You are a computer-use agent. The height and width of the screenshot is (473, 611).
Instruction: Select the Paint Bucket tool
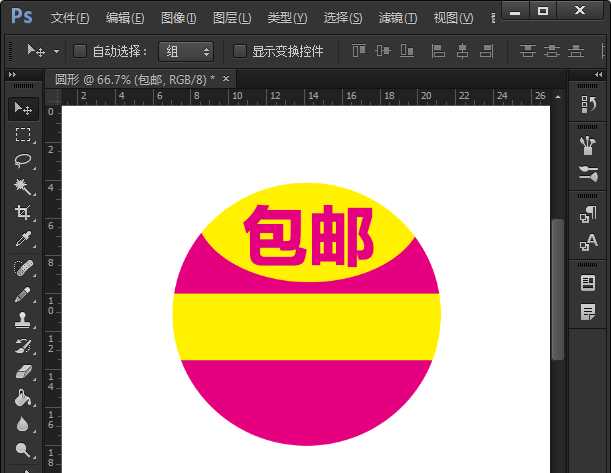tap(23, 398)
